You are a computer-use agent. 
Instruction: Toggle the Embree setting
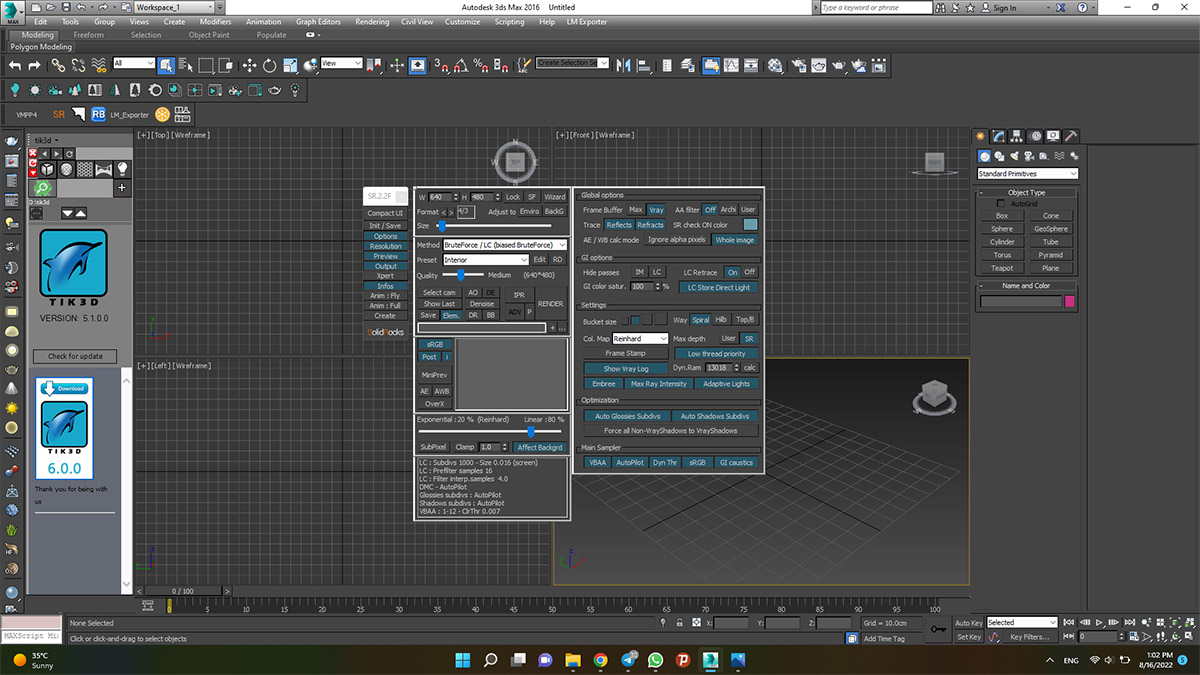click(x=604, y=384)
